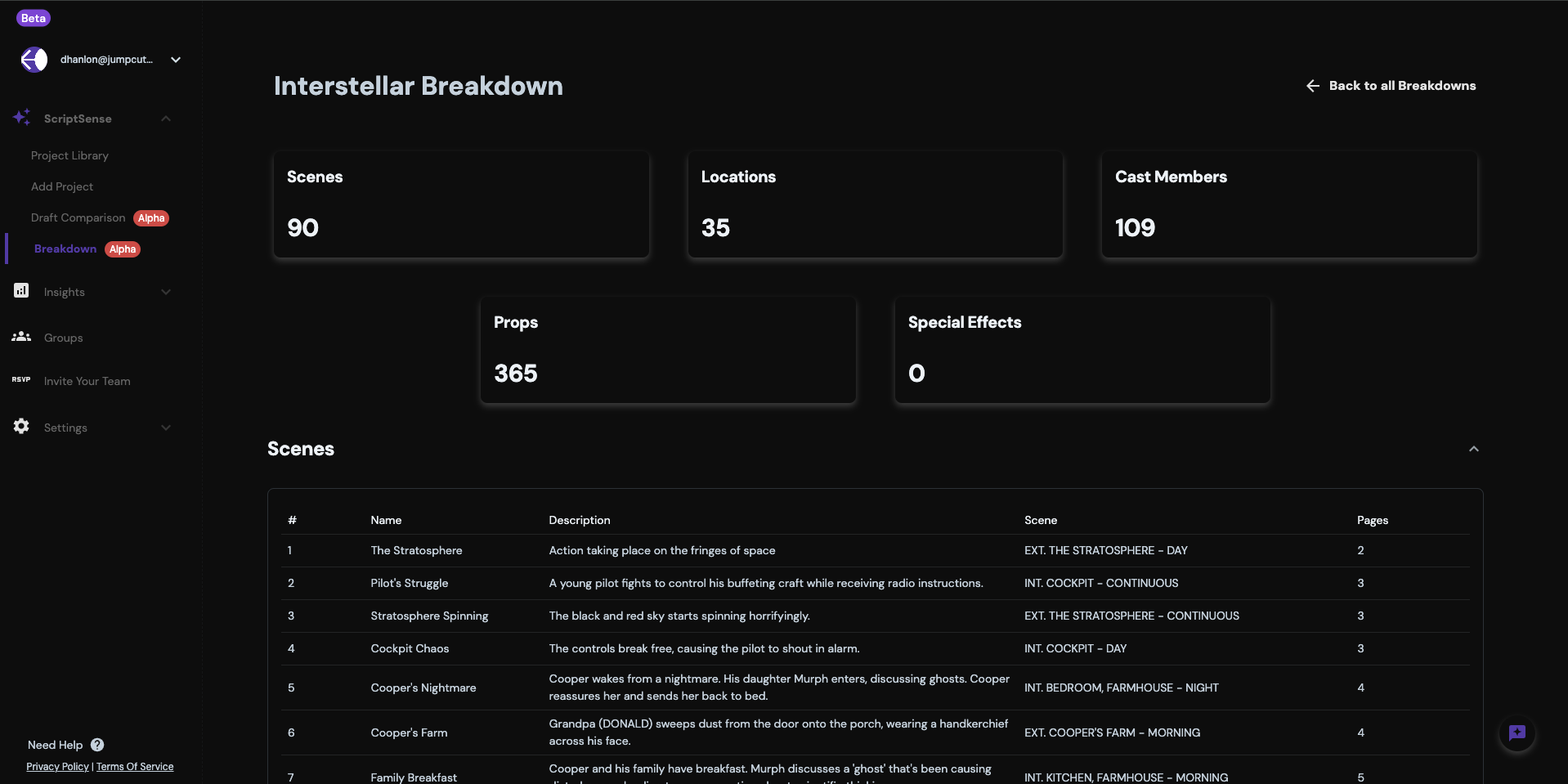This screenshot has width=1568, height=784.
Task: Open Draft Comparison page
Action: click(x=78, y=217)
